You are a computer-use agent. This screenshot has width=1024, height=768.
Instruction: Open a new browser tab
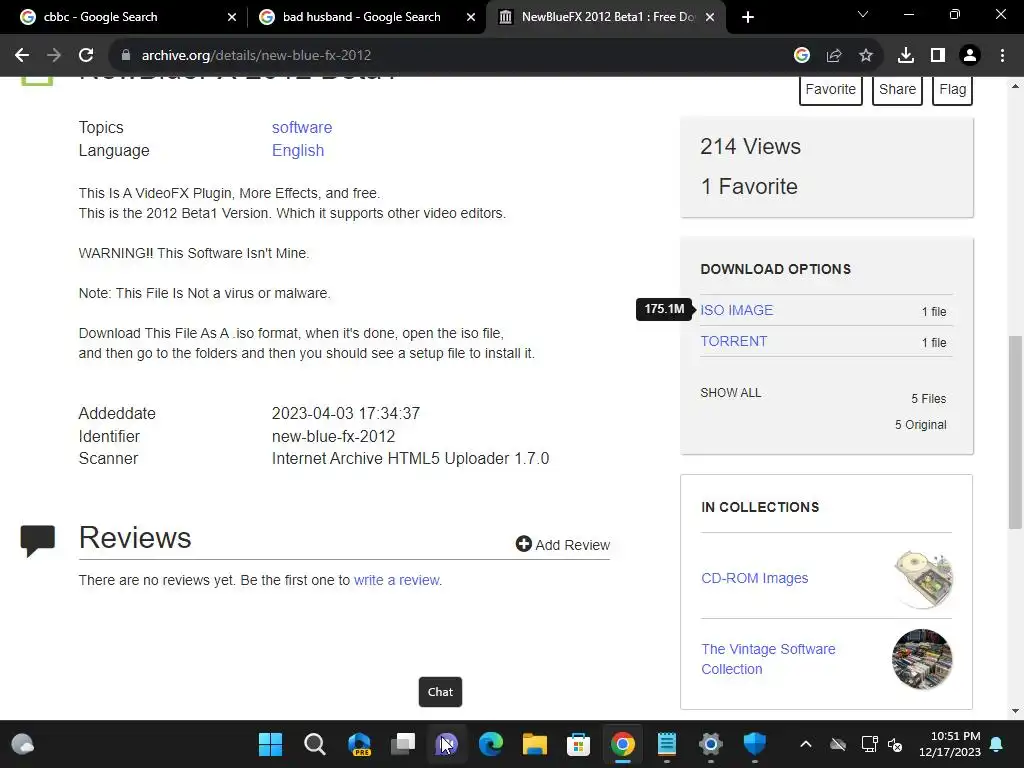748,17
